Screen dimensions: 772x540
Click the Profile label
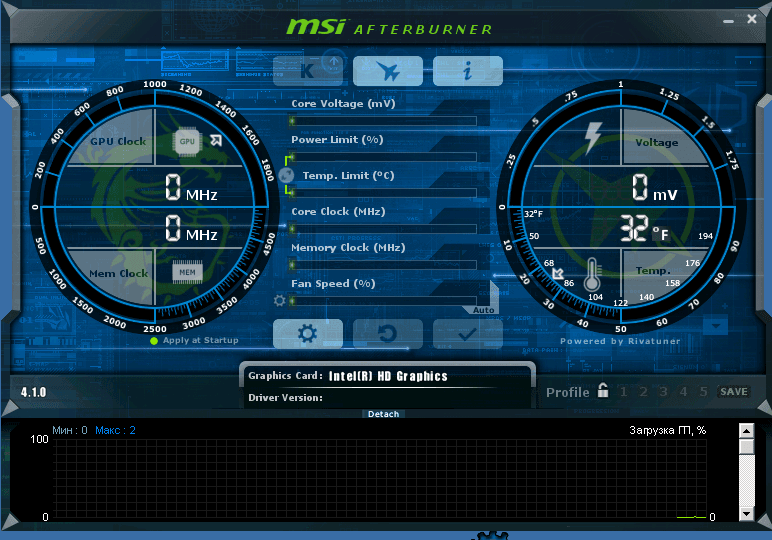[568, 392]
